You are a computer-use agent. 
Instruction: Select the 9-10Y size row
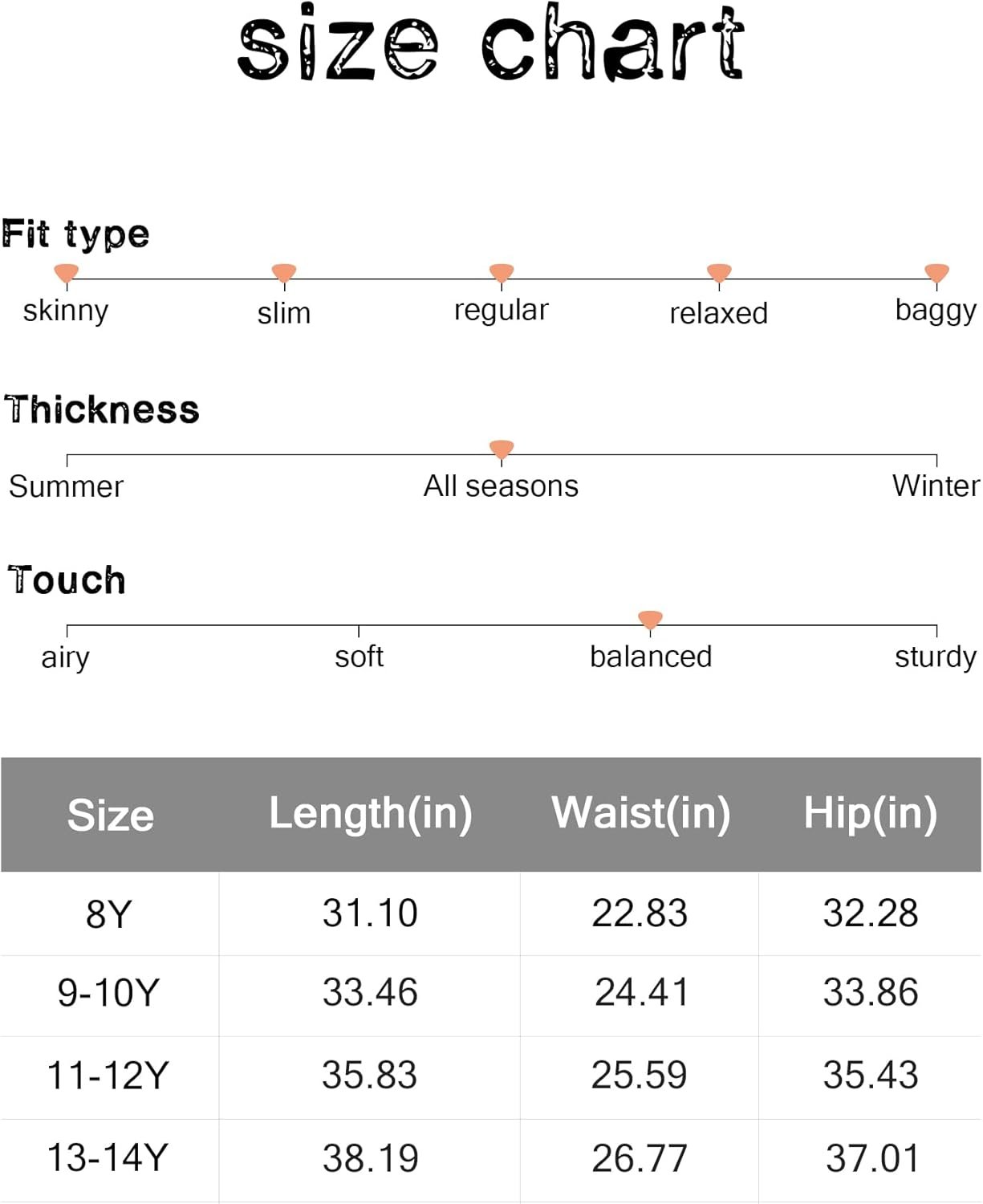pos(491,996)
